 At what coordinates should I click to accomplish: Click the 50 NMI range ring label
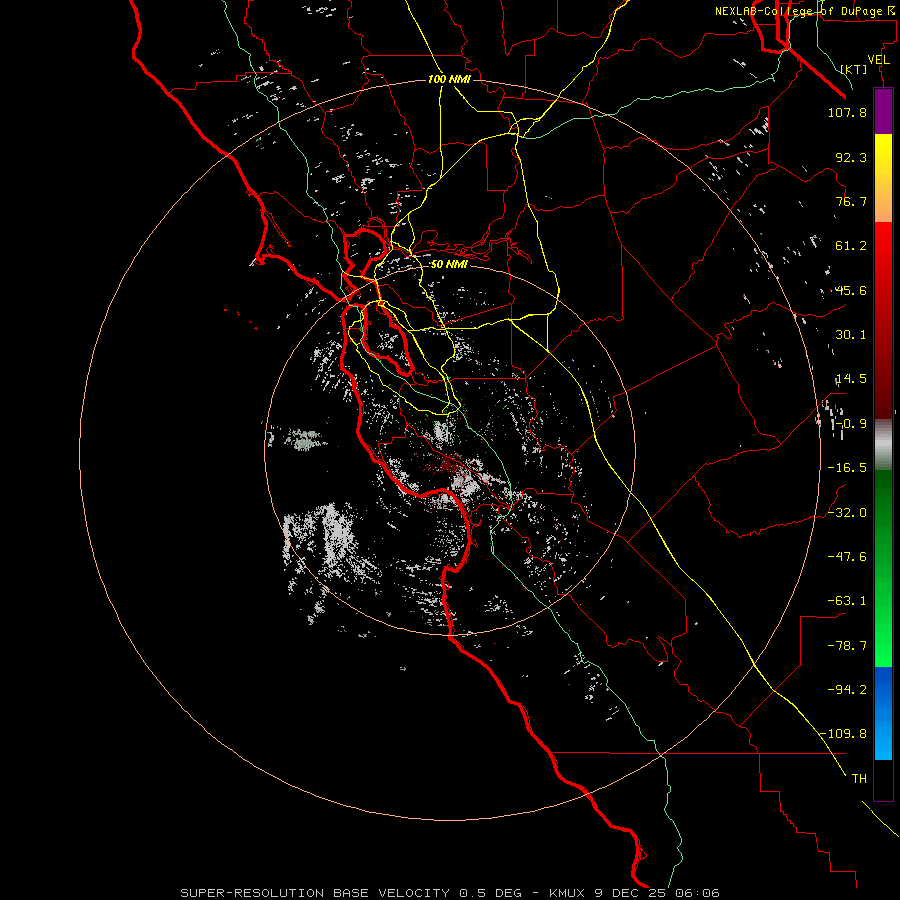pyautogui.click(x=449, y=265)
